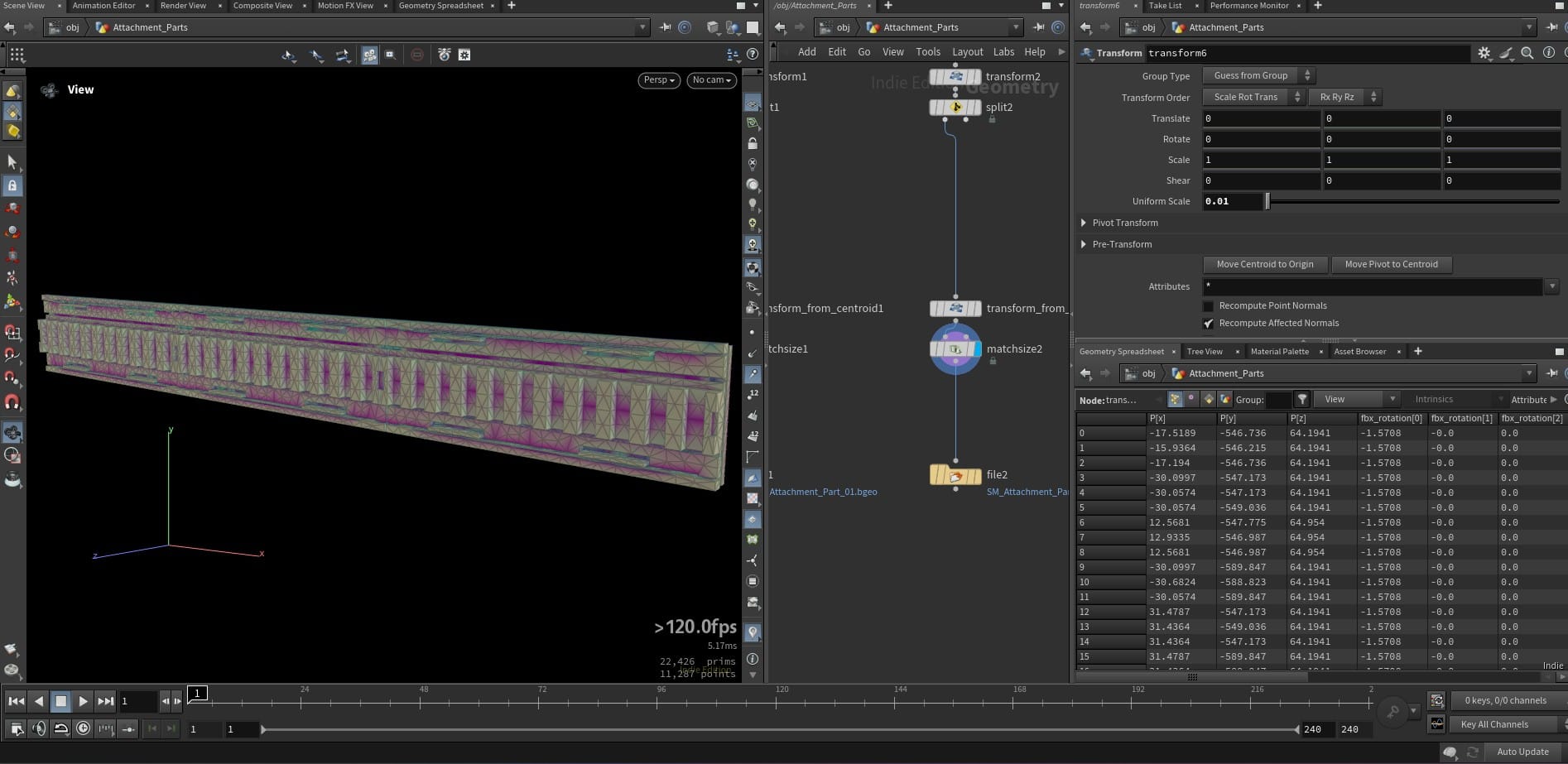This screenshot has height=764, width=1568.
Task: Open the Persp viewport dropdown
Action: 659,80
